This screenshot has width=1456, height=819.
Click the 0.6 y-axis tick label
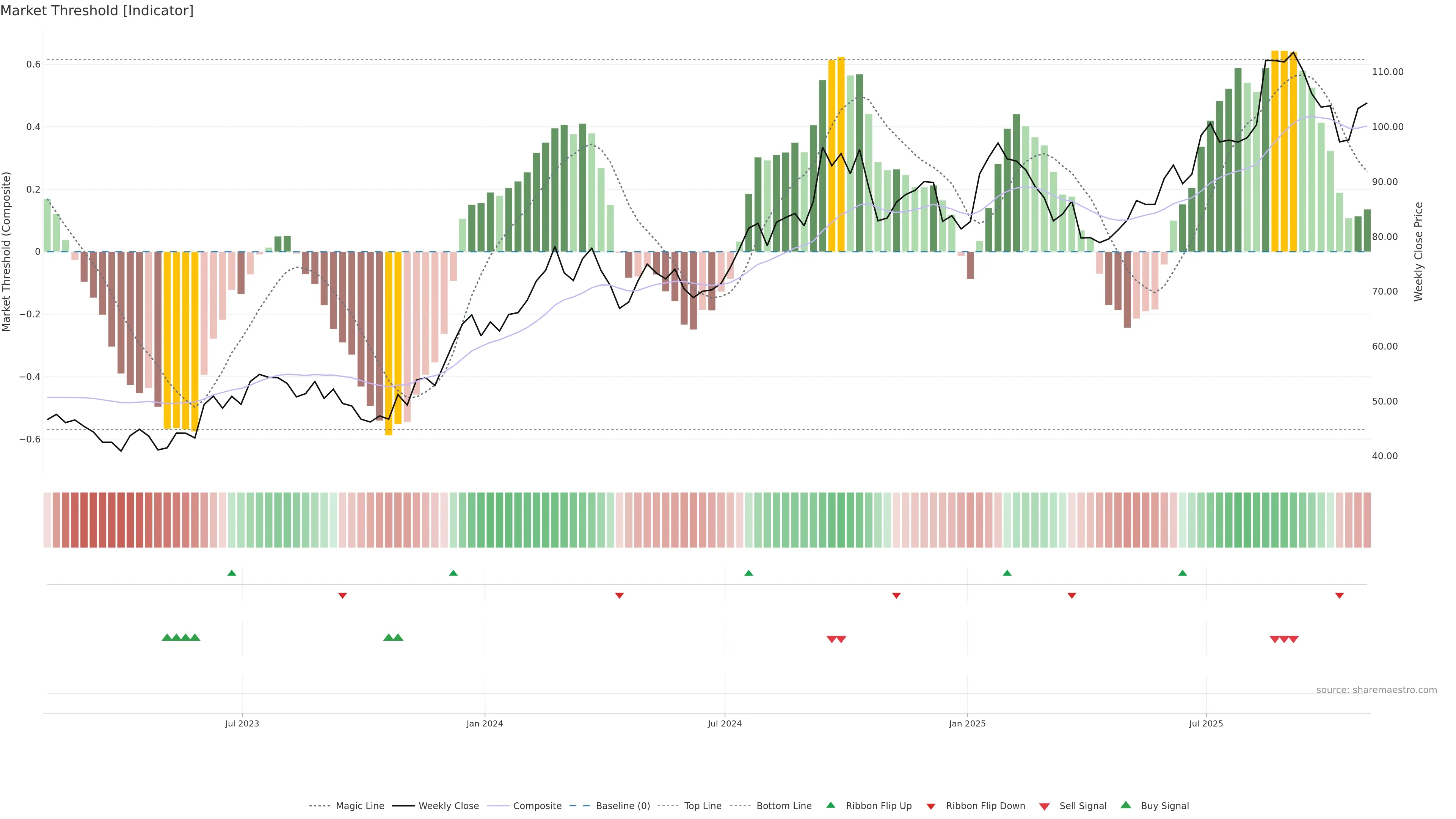coord(33,64)
